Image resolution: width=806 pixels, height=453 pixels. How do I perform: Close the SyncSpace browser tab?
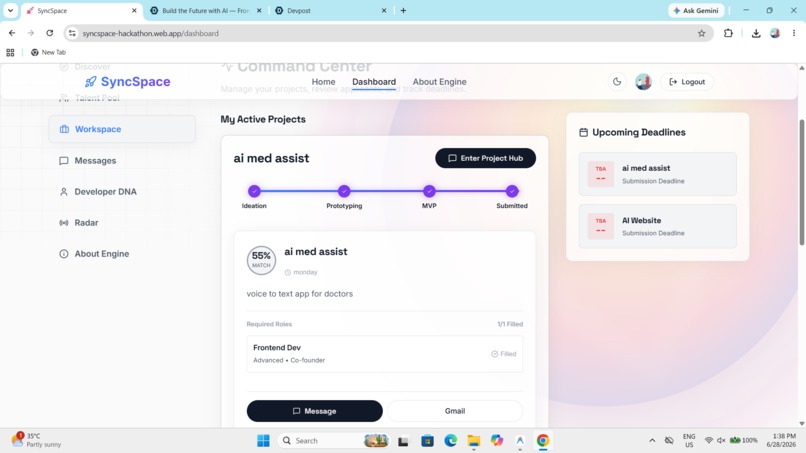click(134, 10)
